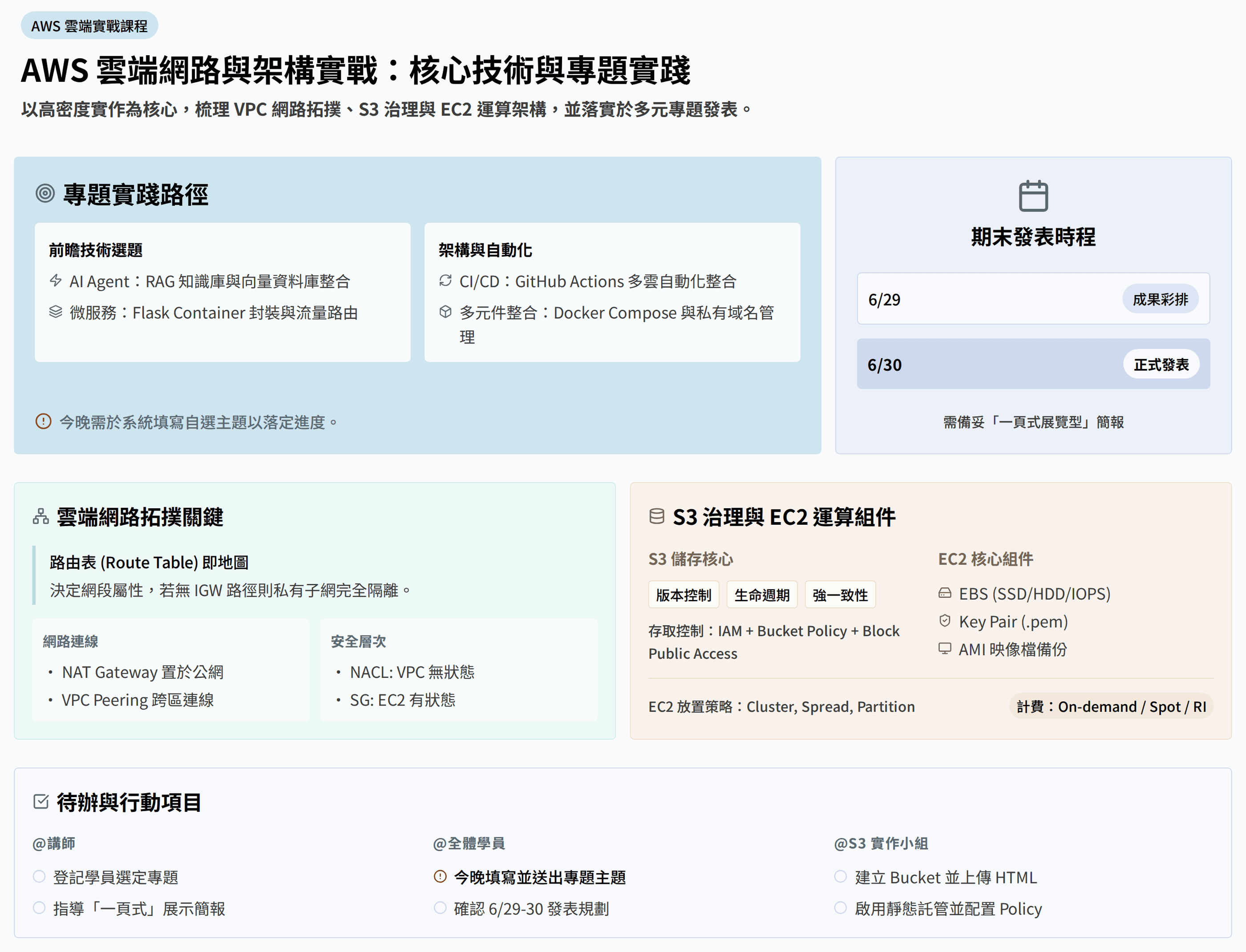Click the SG: EC2 有狀態 item
This screenshot has height=952, width=1246.
pos(402,699)
